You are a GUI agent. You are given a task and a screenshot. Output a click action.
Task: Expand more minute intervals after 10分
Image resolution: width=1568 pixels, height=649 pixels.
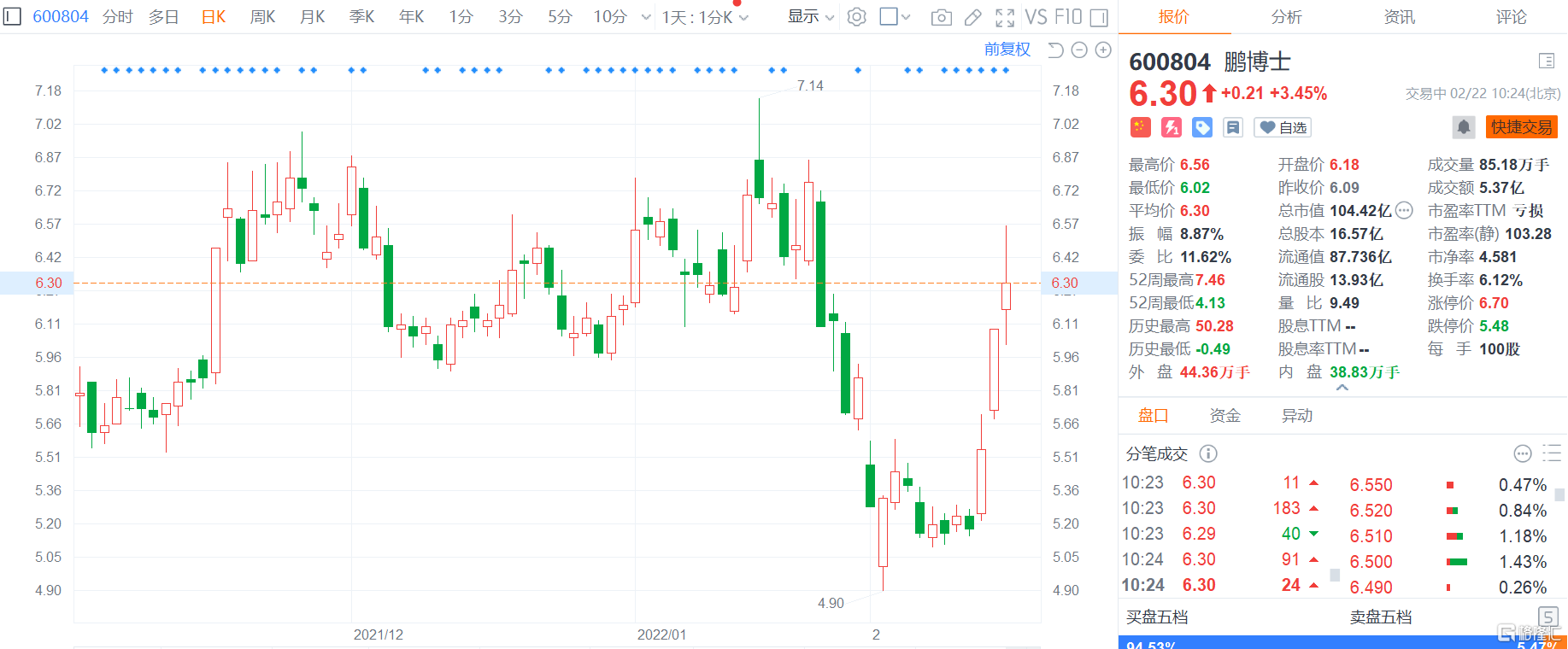click(645, 17)
